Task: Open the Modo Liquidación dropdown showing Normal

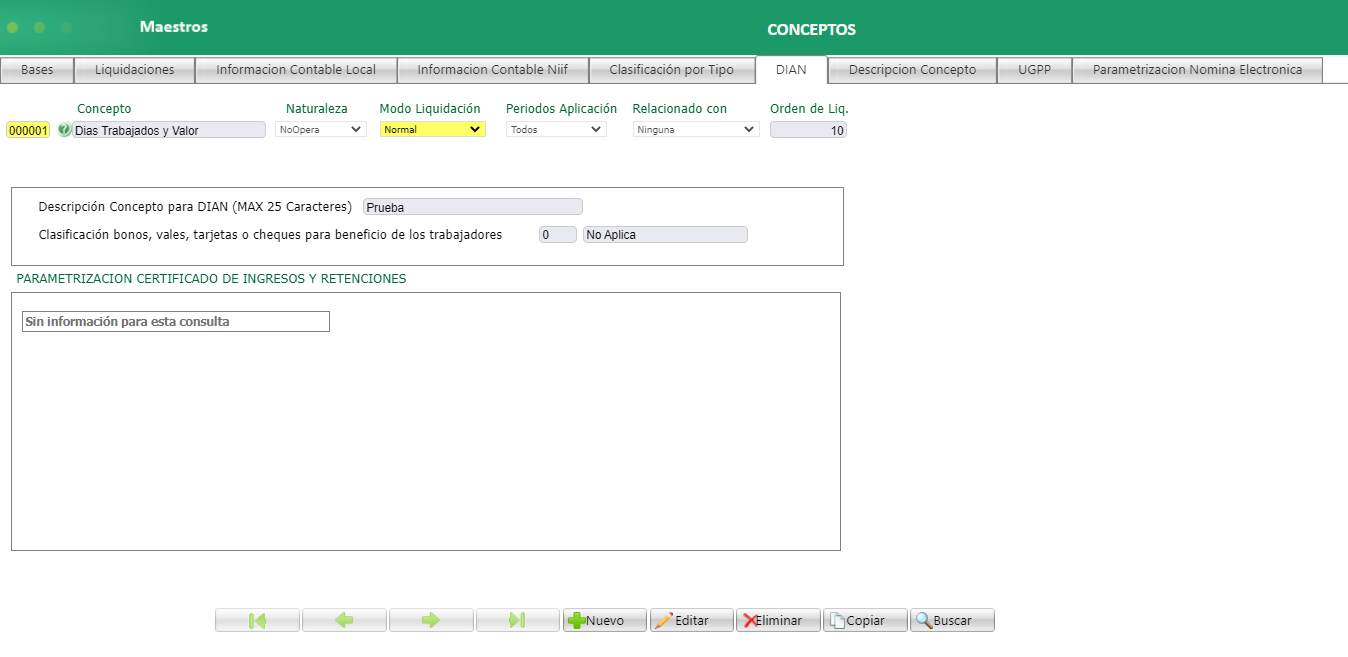Action: 433,129
